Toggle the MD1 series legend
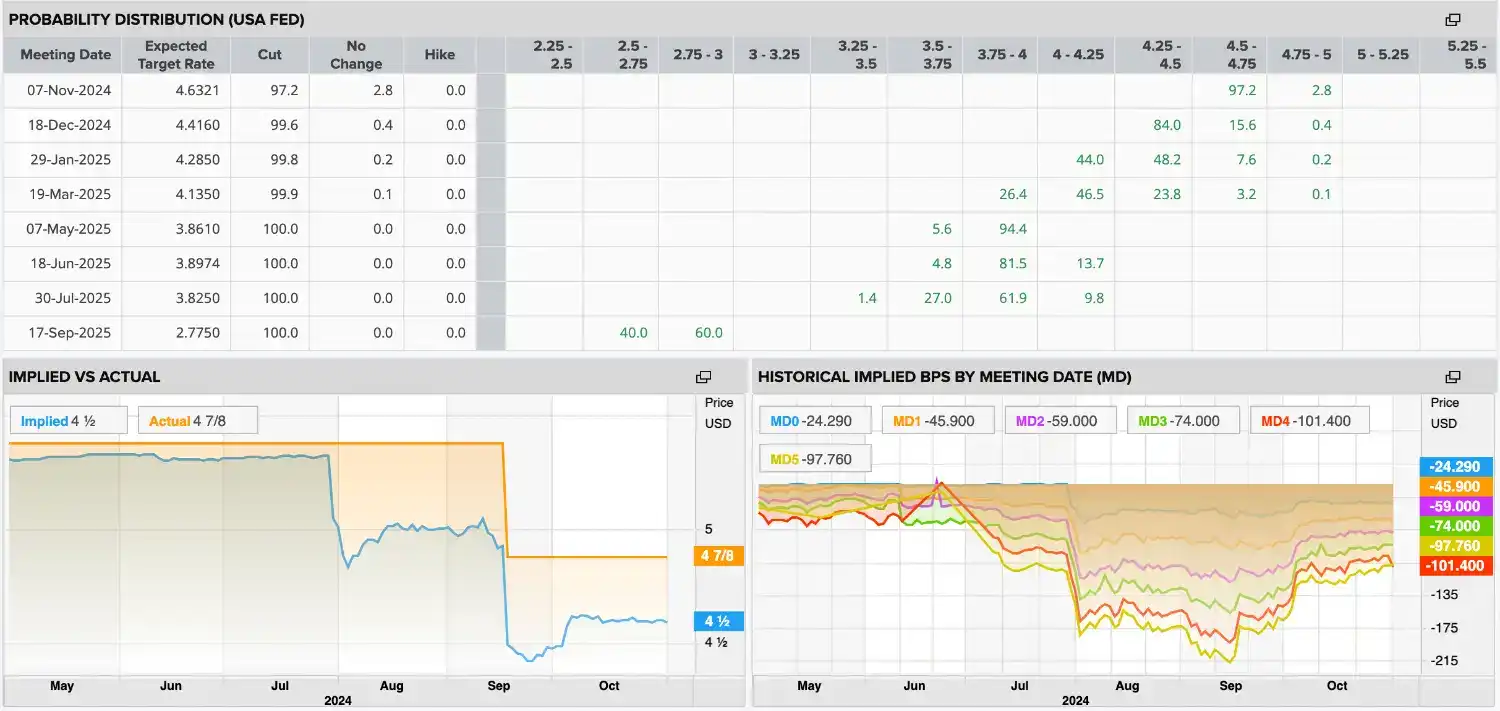Viewport: 1500px width, 711px height. tap(938, 421)
